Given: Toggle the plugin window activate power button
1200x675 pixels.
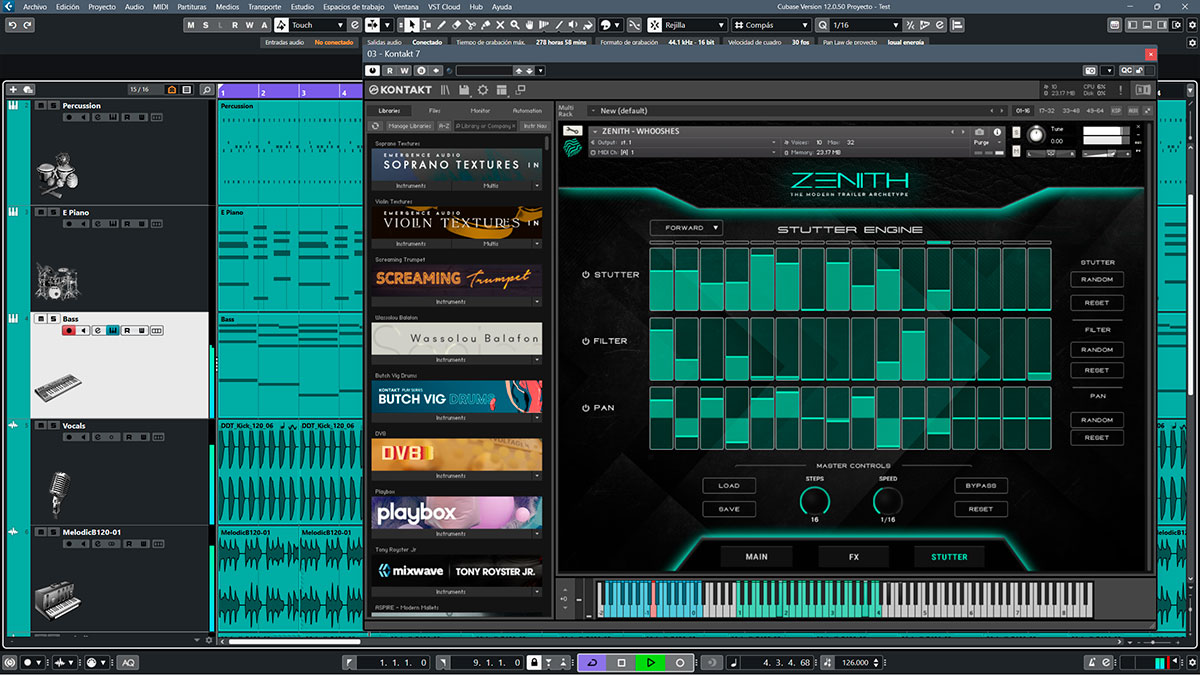Looking at the screenshot, I should 372,71.
